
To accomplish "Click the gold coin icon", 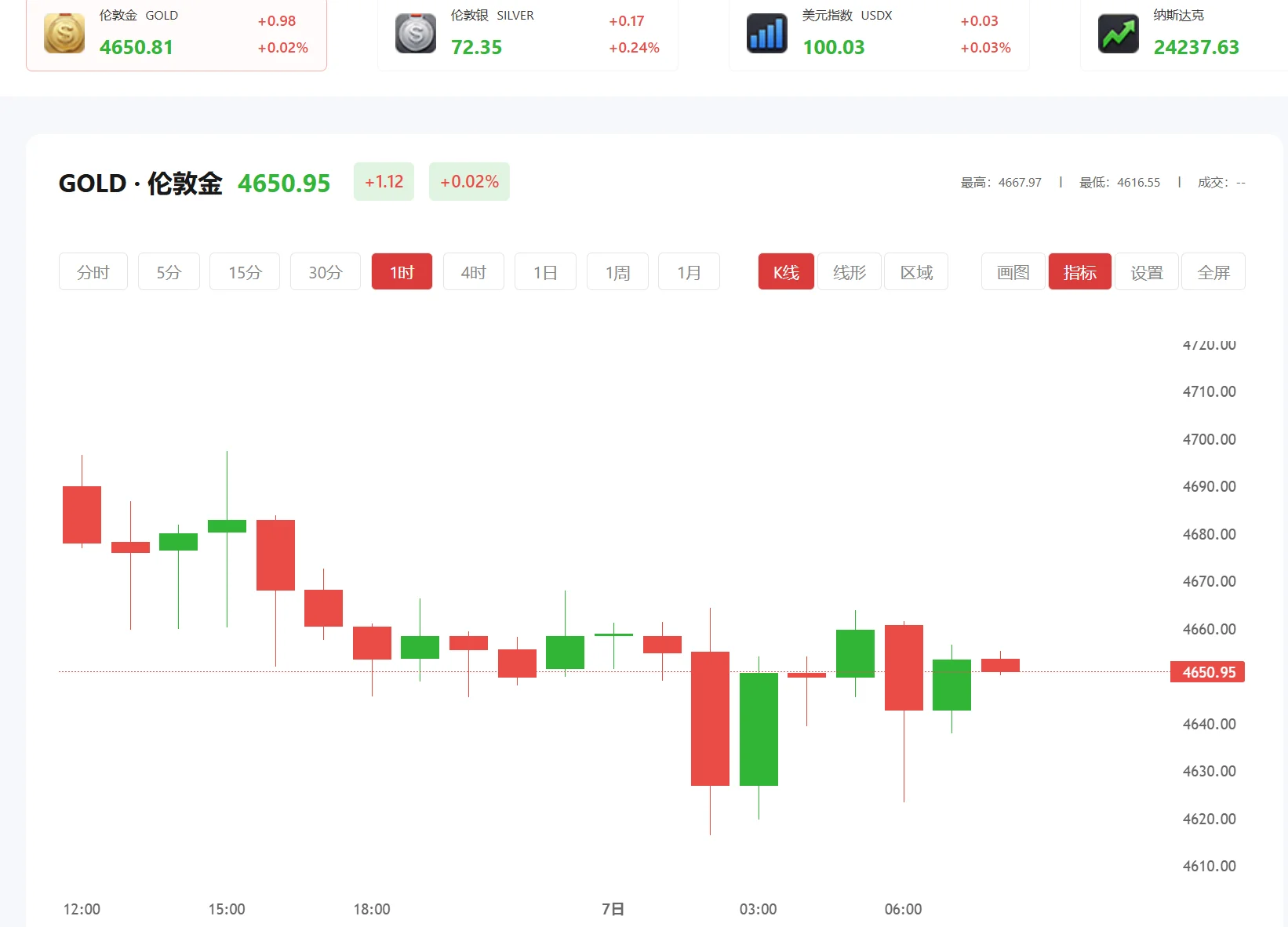I will click(x=64, y=34).
